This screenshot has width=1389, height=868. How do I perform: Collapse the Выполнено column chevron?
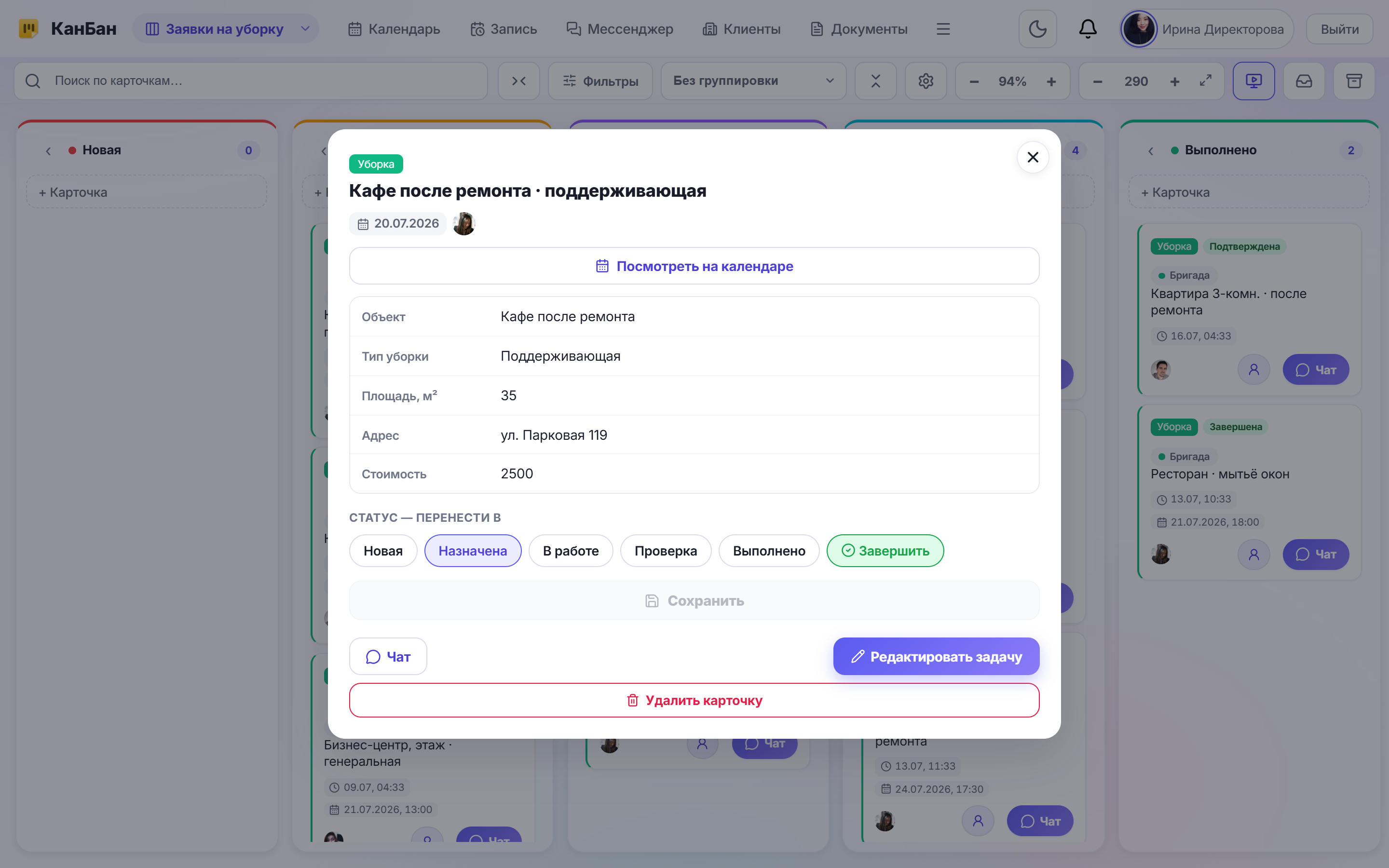(x=1151, y=150)
